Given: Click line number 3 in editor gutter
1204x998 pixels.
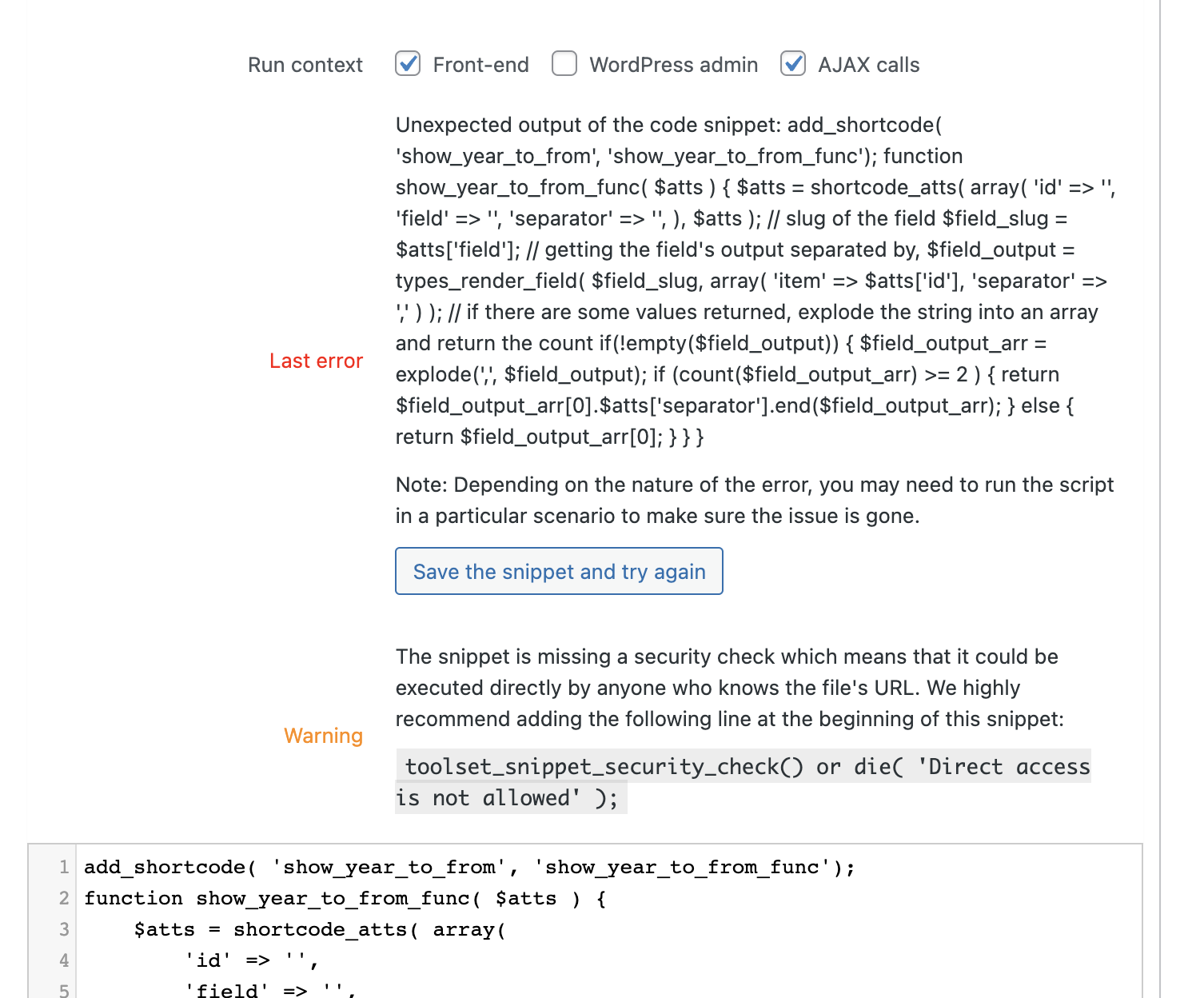Looking at the screenshot, I should (x=64, y=929).
